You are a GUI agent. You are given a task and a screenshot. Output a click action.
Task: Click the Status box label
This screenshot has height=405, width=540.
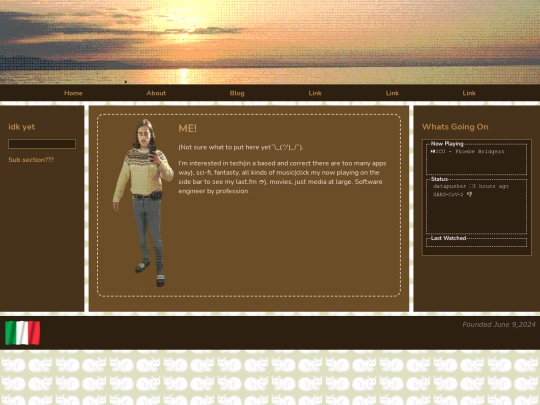click(439, 179)
